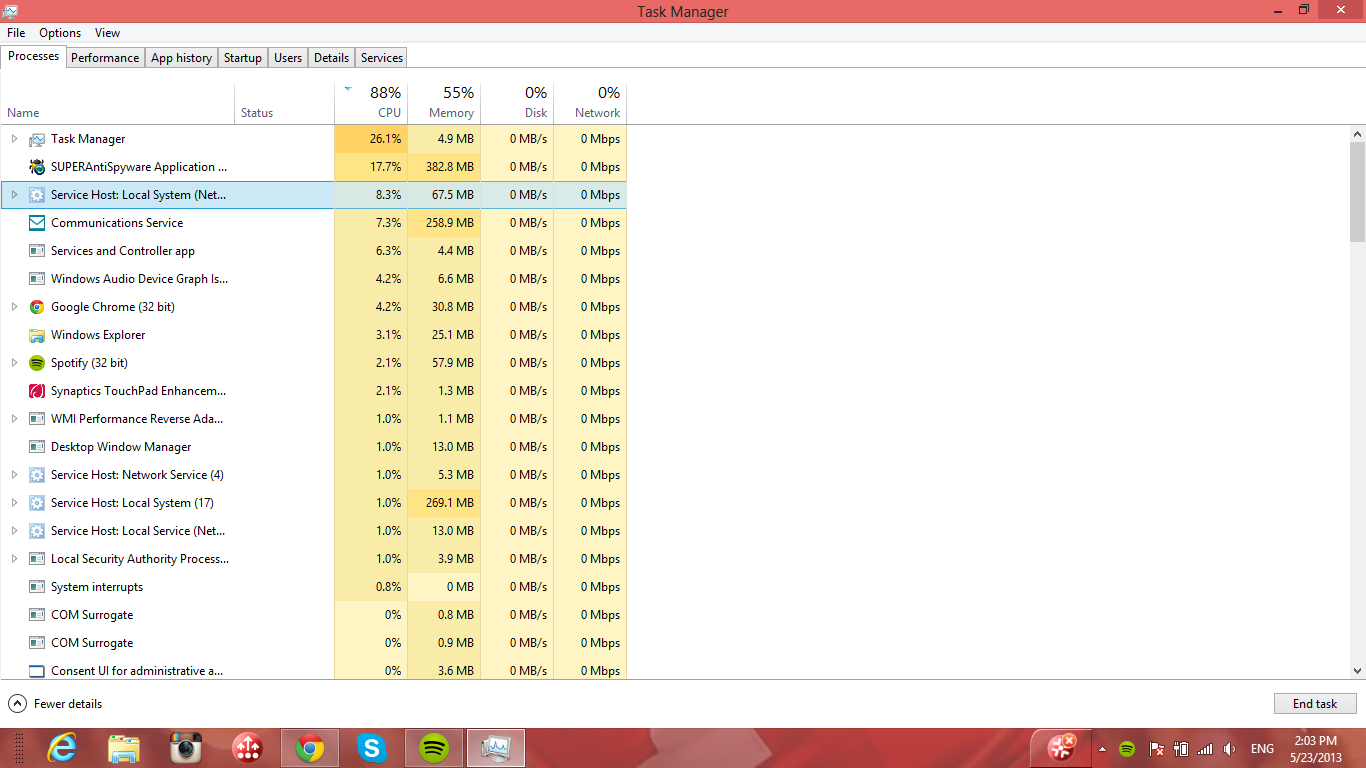Screen dimensions: 1366x768
Task: Click the System interrupts icon
Action: [37, 587]
